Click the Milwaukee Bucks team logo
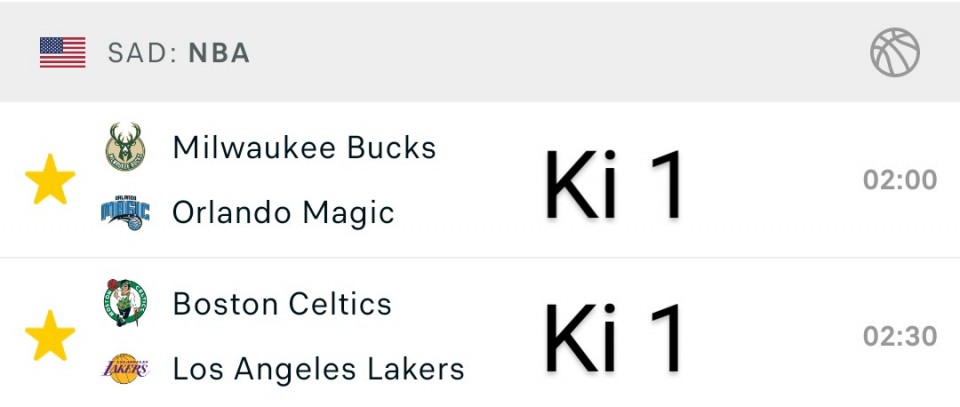Viewport: 960px width, 407px height. (x=126, y=147)
